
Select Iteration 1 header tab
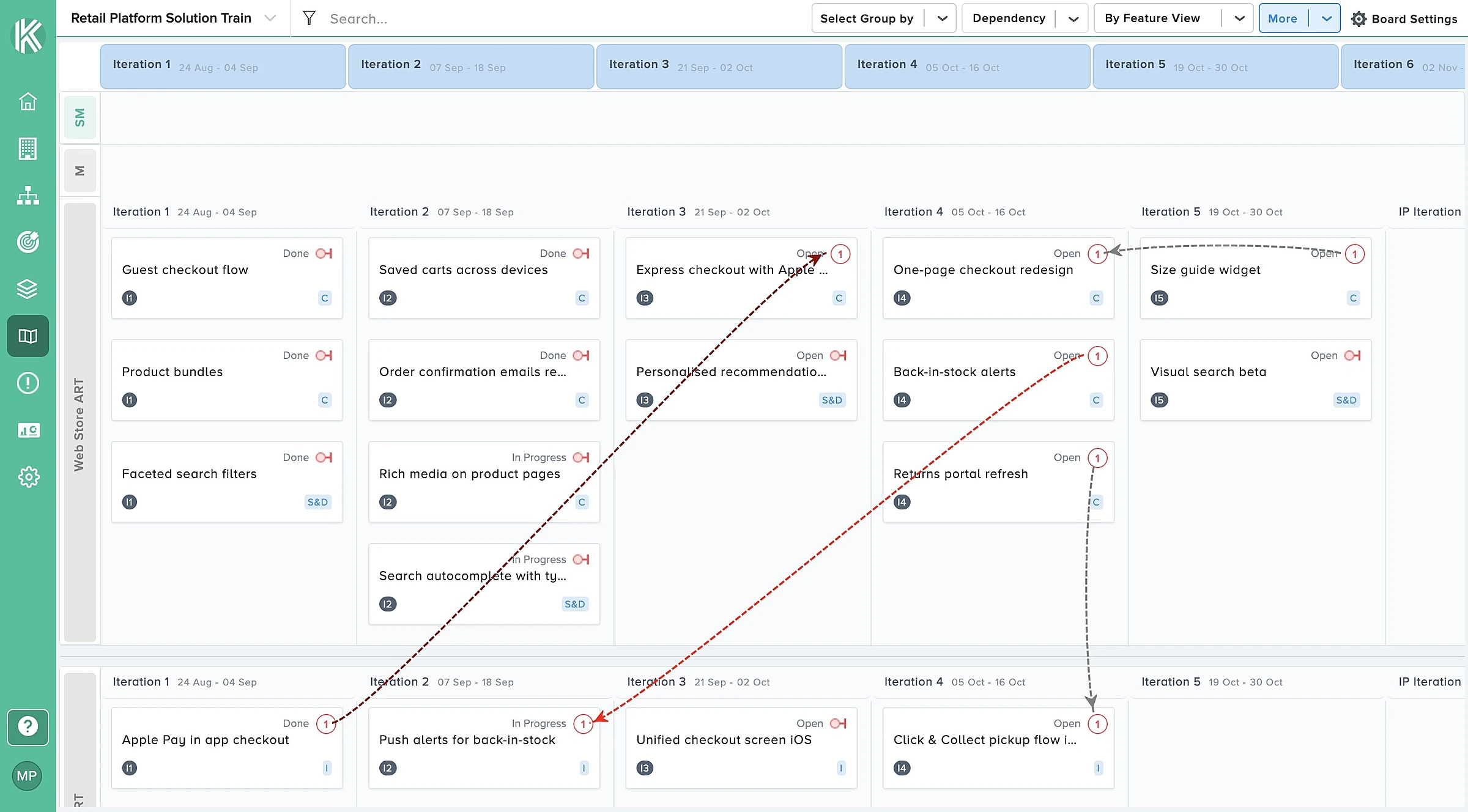coord(223,66)
